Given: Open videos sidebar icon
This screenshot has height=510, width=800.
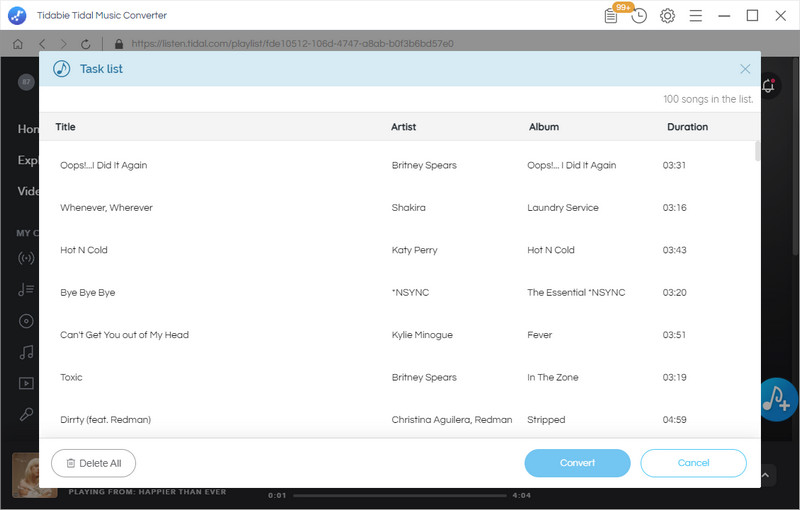Looking at the screenshot, I should [x=26, y=383].
